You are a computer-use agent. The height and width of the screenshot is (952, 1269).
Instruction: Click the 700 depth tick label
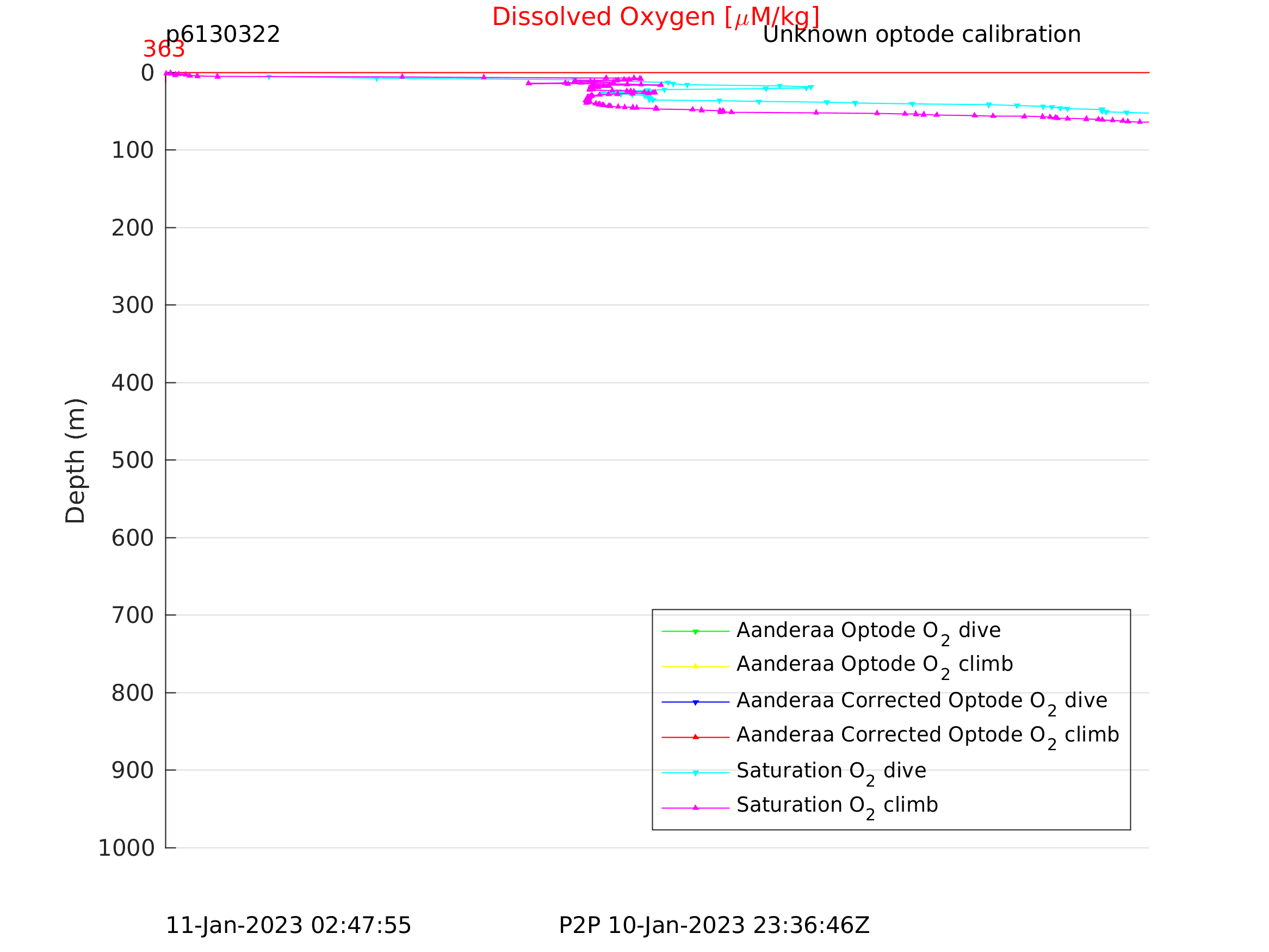point(133,615)
